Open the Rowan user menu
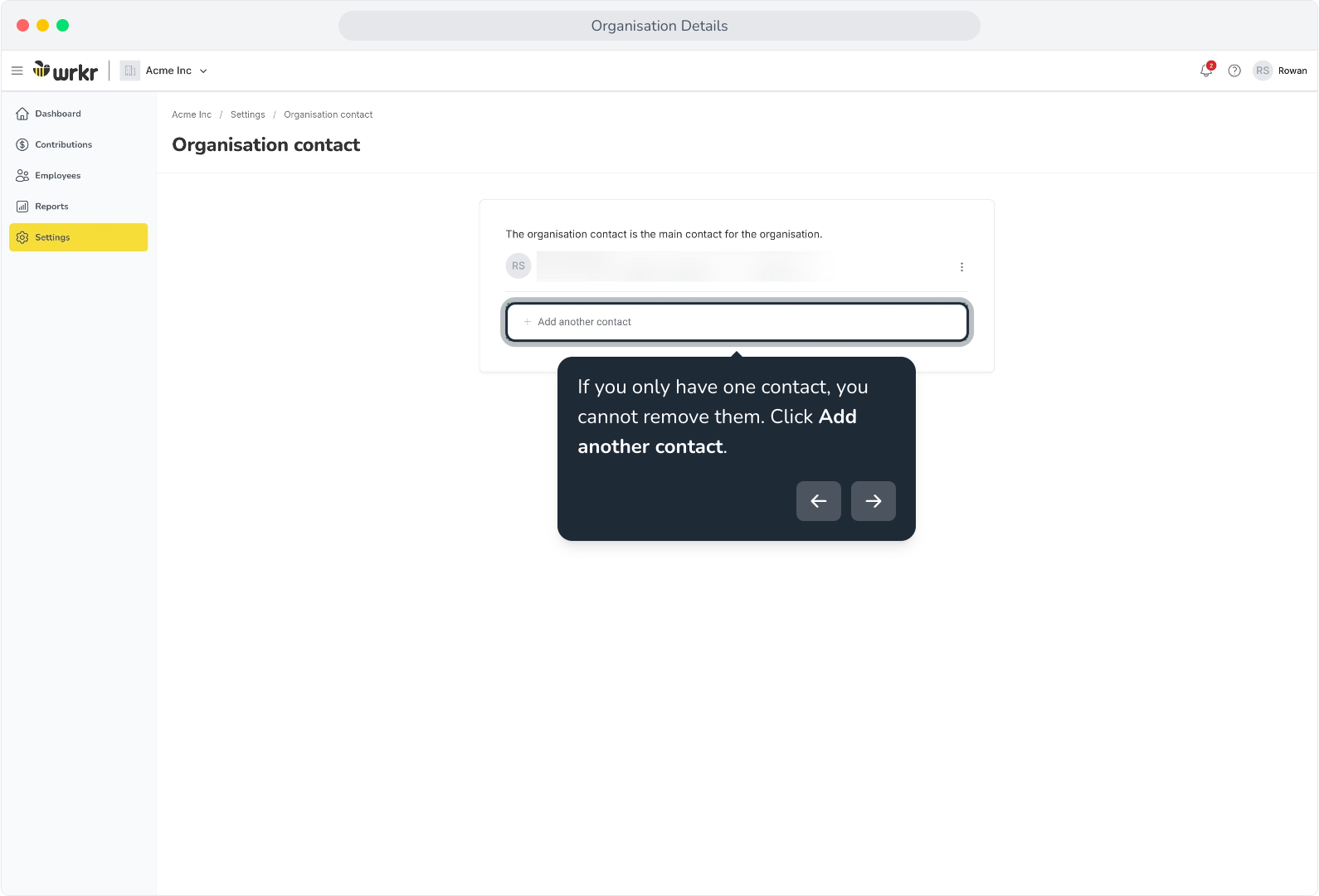Viewport: 1319px width, 896px height. click(1292, 71)
